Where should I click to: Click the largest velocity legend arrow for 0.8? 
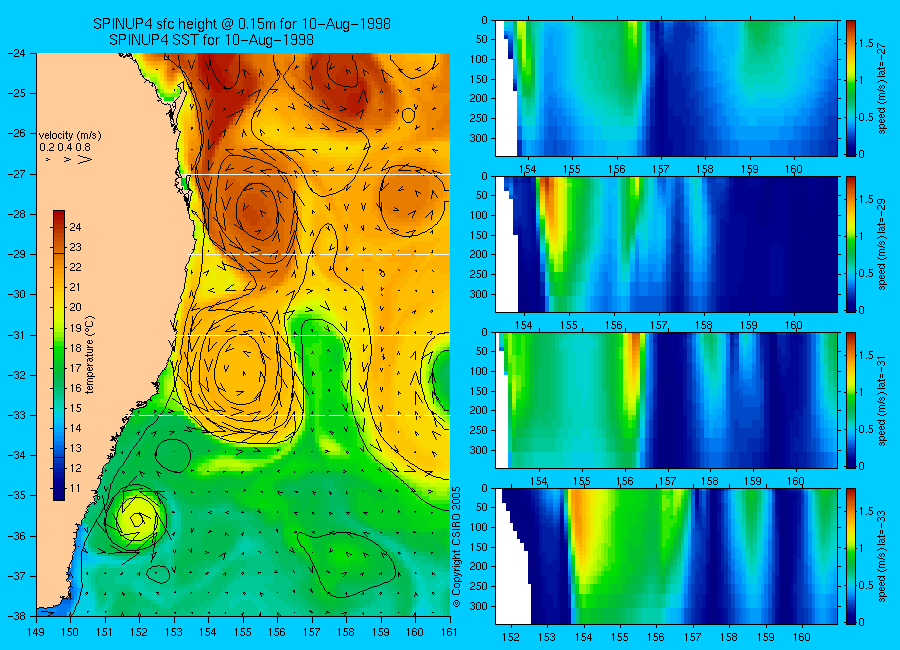(85, 159)
